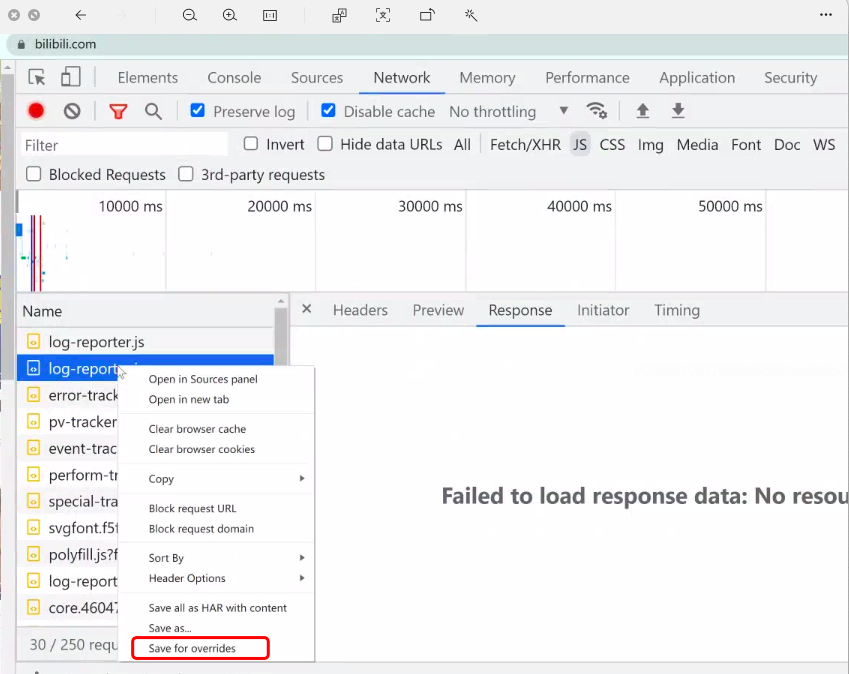Open the No throttling dropdown
Image resolution: width=849 pixels, height=674 pixels.
pos(508,112)
